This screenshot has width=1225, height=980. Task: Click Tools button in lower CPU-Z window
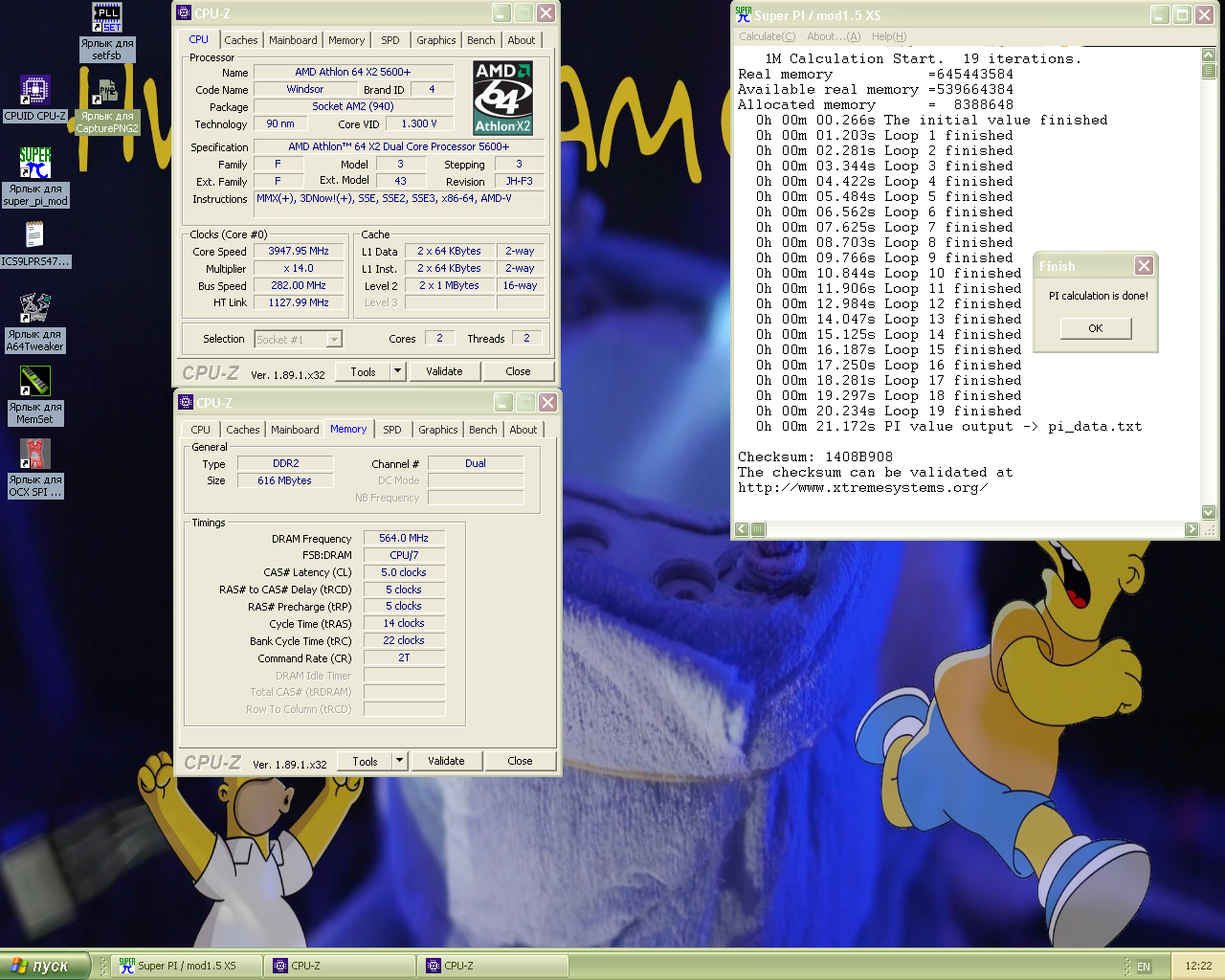coord(365,761)
